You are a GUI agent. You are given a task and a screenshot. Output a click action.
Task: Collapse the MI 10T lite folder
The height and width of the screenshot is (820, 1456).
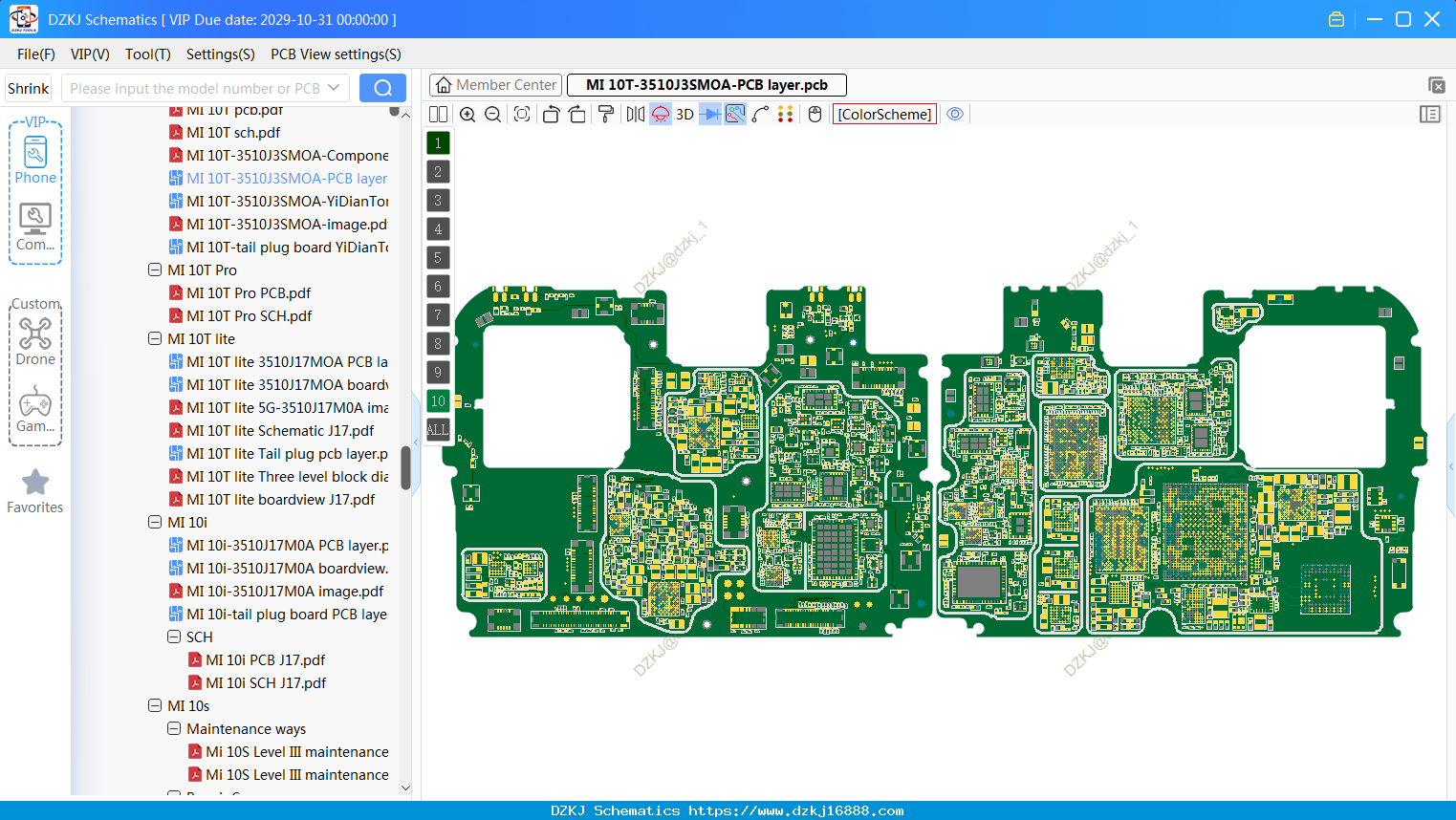[x=155, y=339]
